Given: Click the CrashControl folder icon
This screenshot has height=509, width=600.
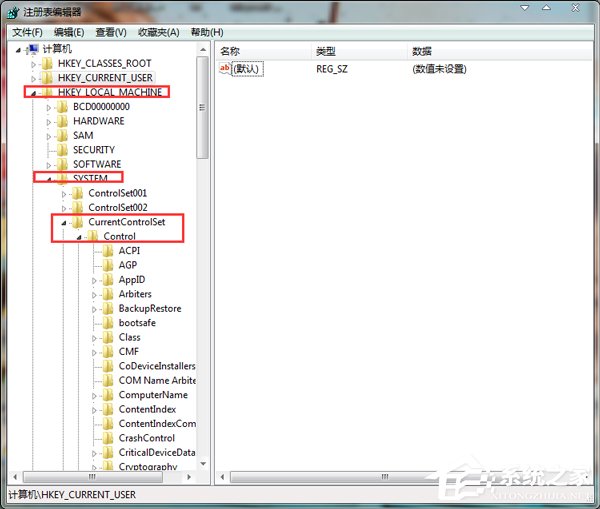Looking at the screenshot, I should coord(108,438).
